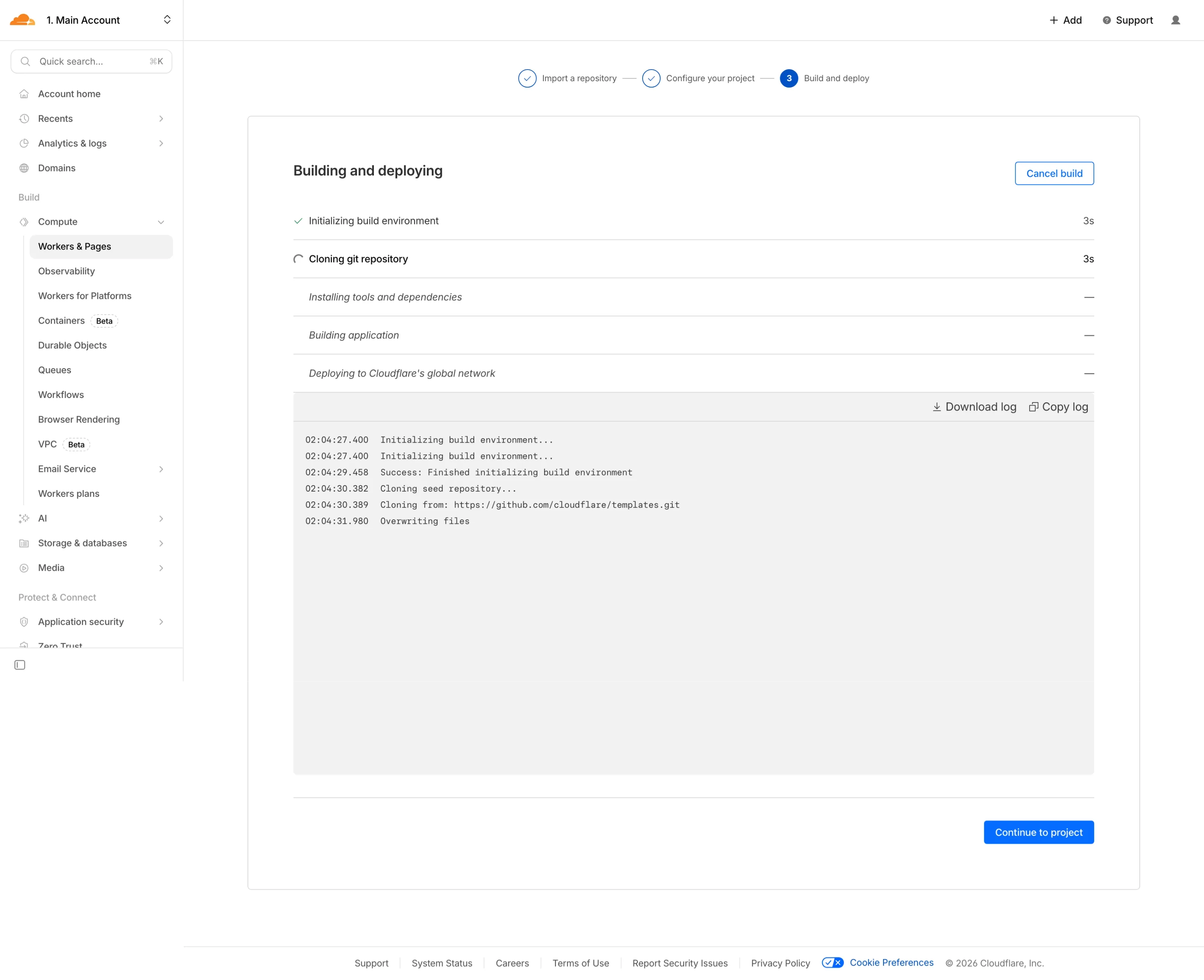Open Workers plans item
This screenshot has width=1204, height=980.
point(68,494)
